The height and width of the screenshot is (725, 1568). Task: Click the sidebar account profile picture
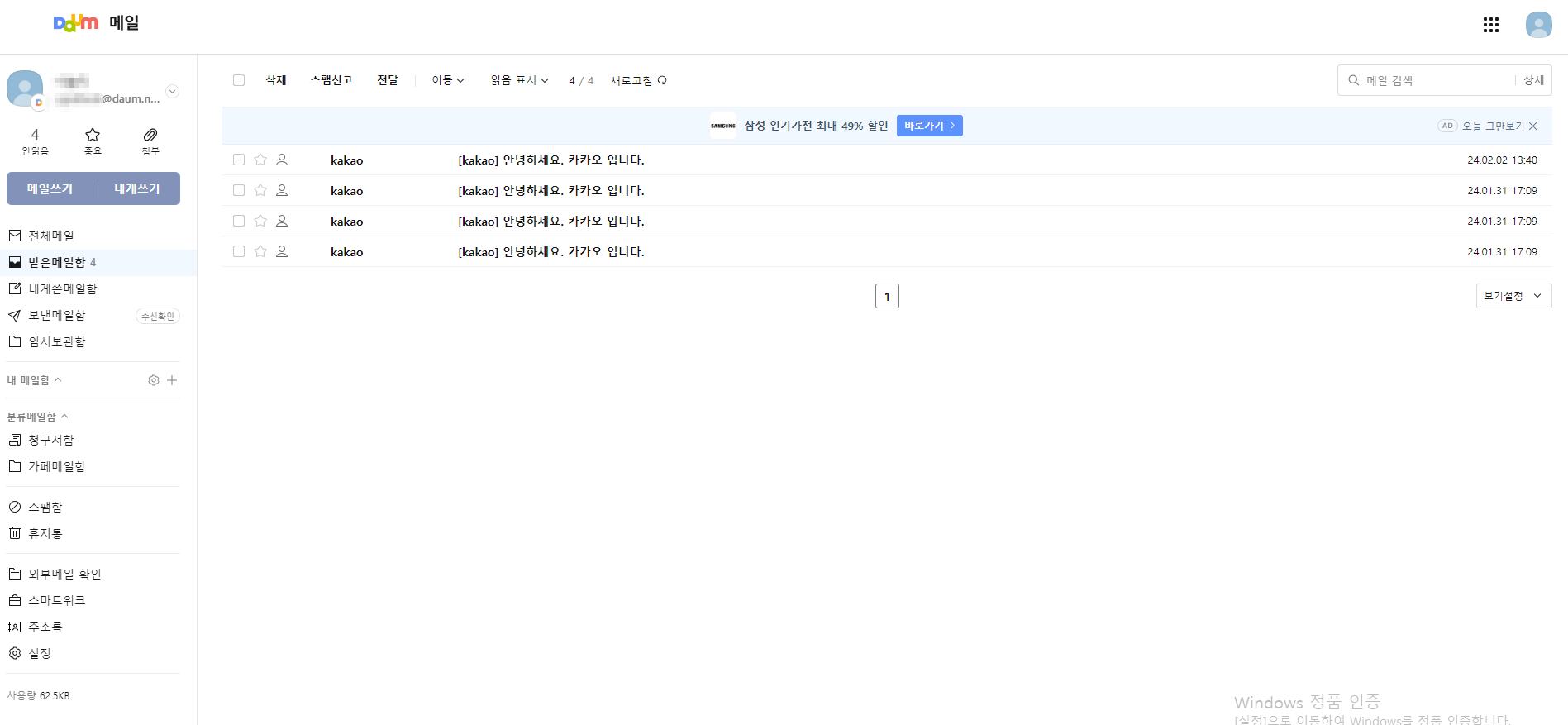pos(25,88)
